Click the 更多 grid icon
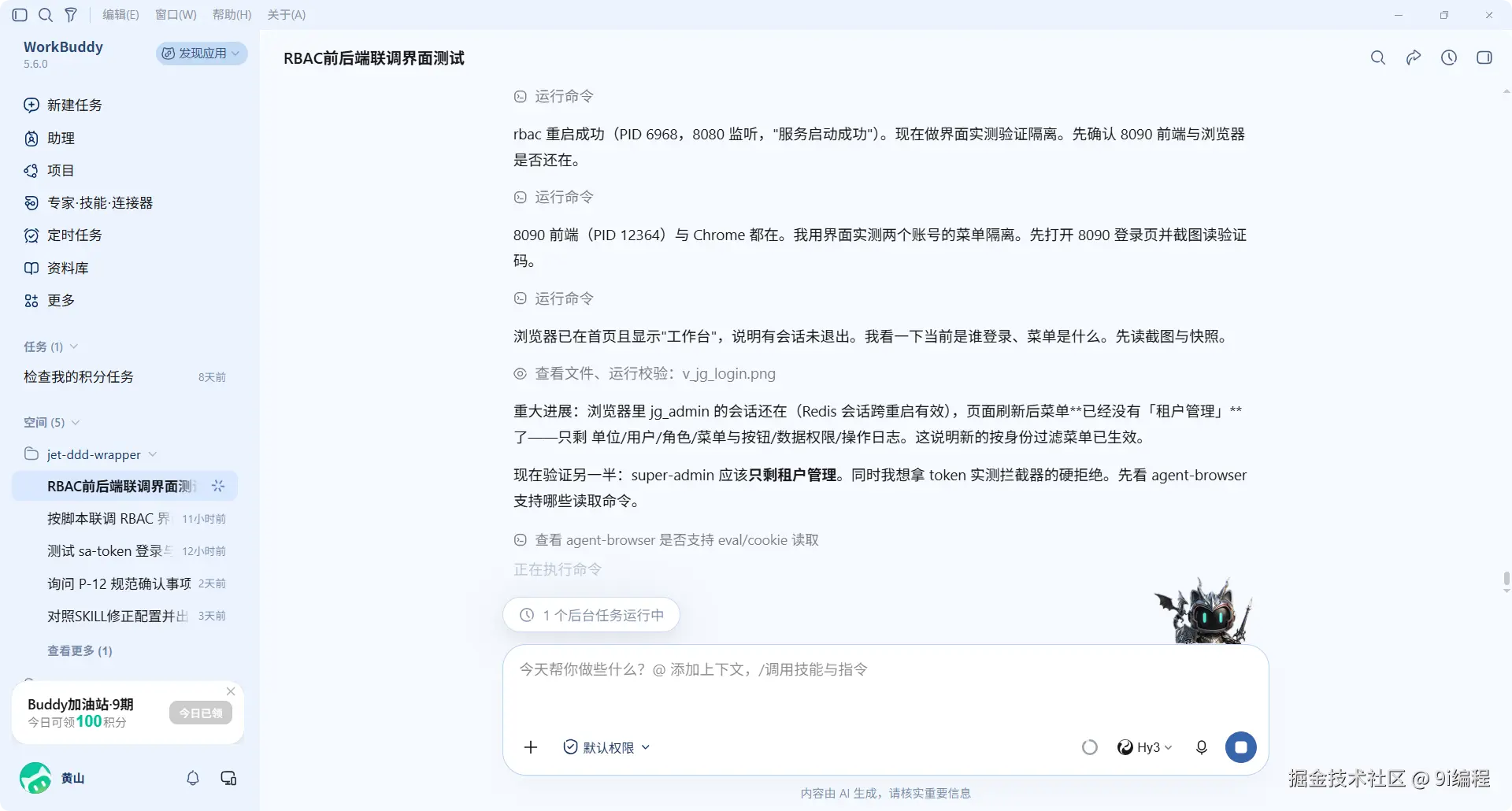Screen dimensions: 1512x811 [x=31, y=301]
